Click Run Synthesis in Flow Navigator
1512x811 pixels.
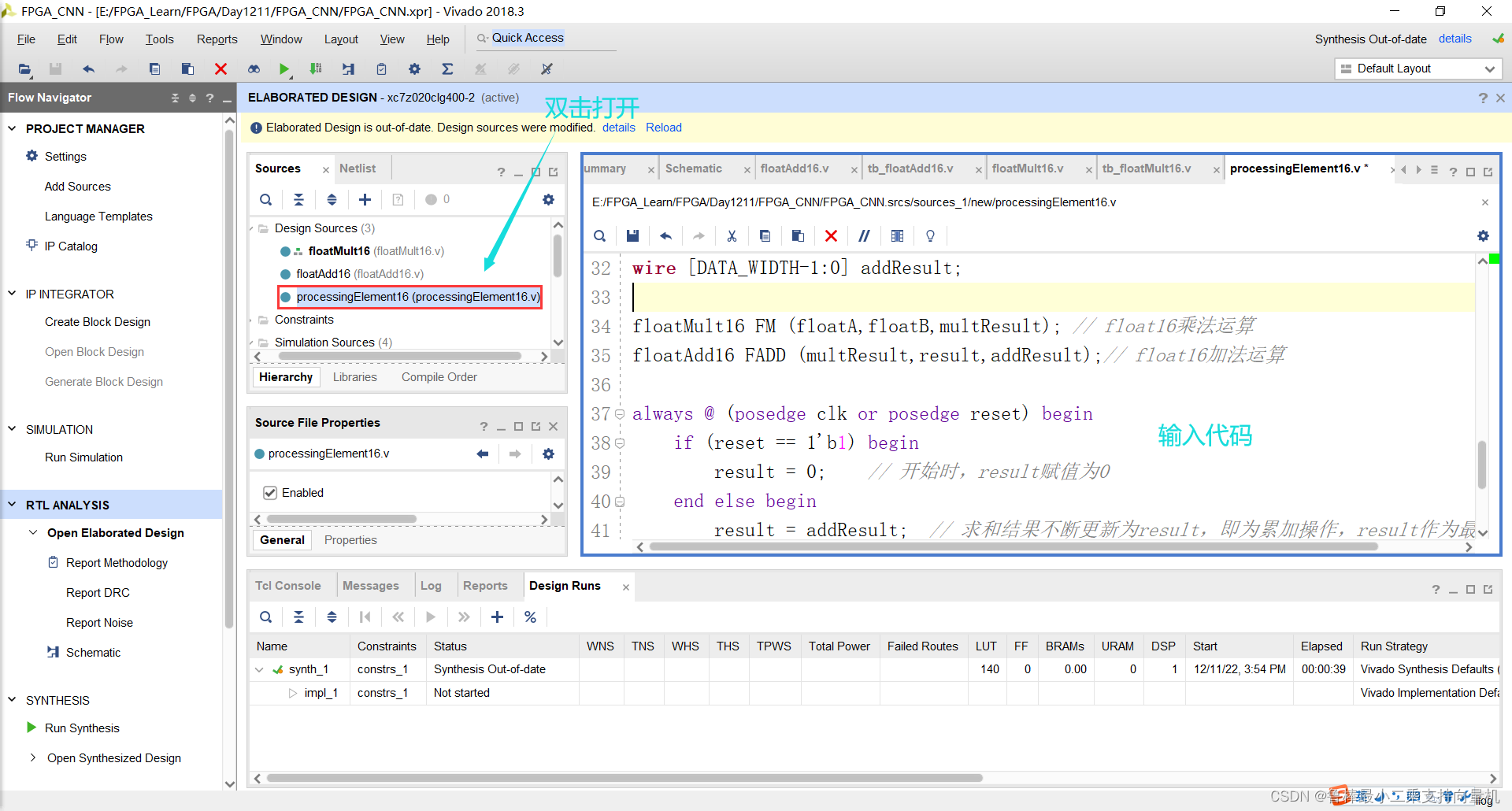pos(82,728)
